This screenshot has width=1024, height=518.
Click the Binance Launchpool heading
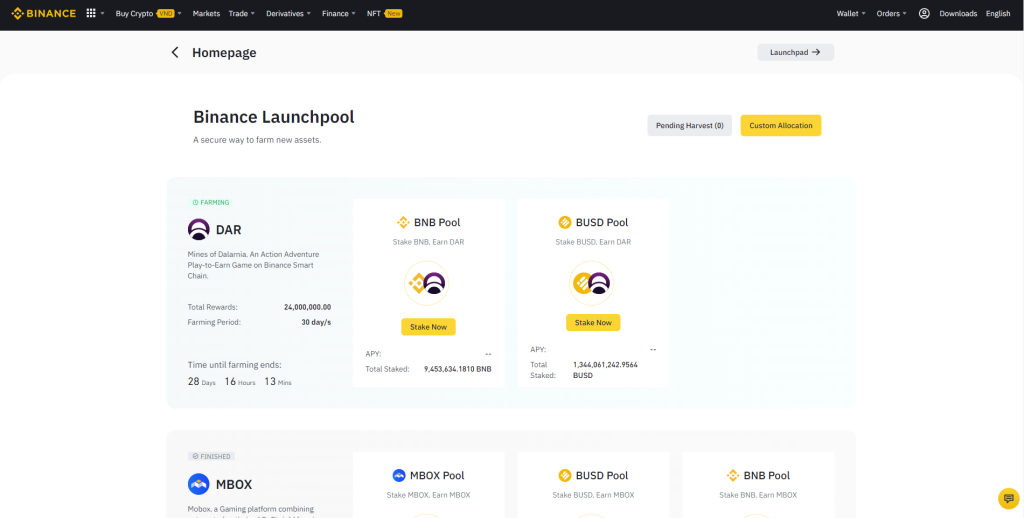point(274,117)
